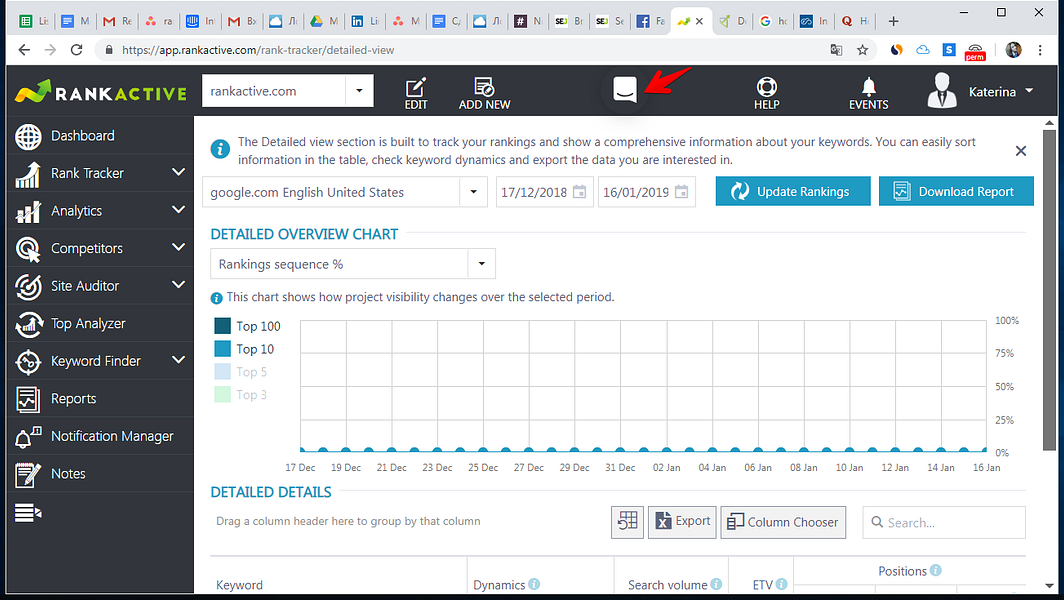Click the Reports document icon
Screen dimensions: 1064x600
coord(28,399)
